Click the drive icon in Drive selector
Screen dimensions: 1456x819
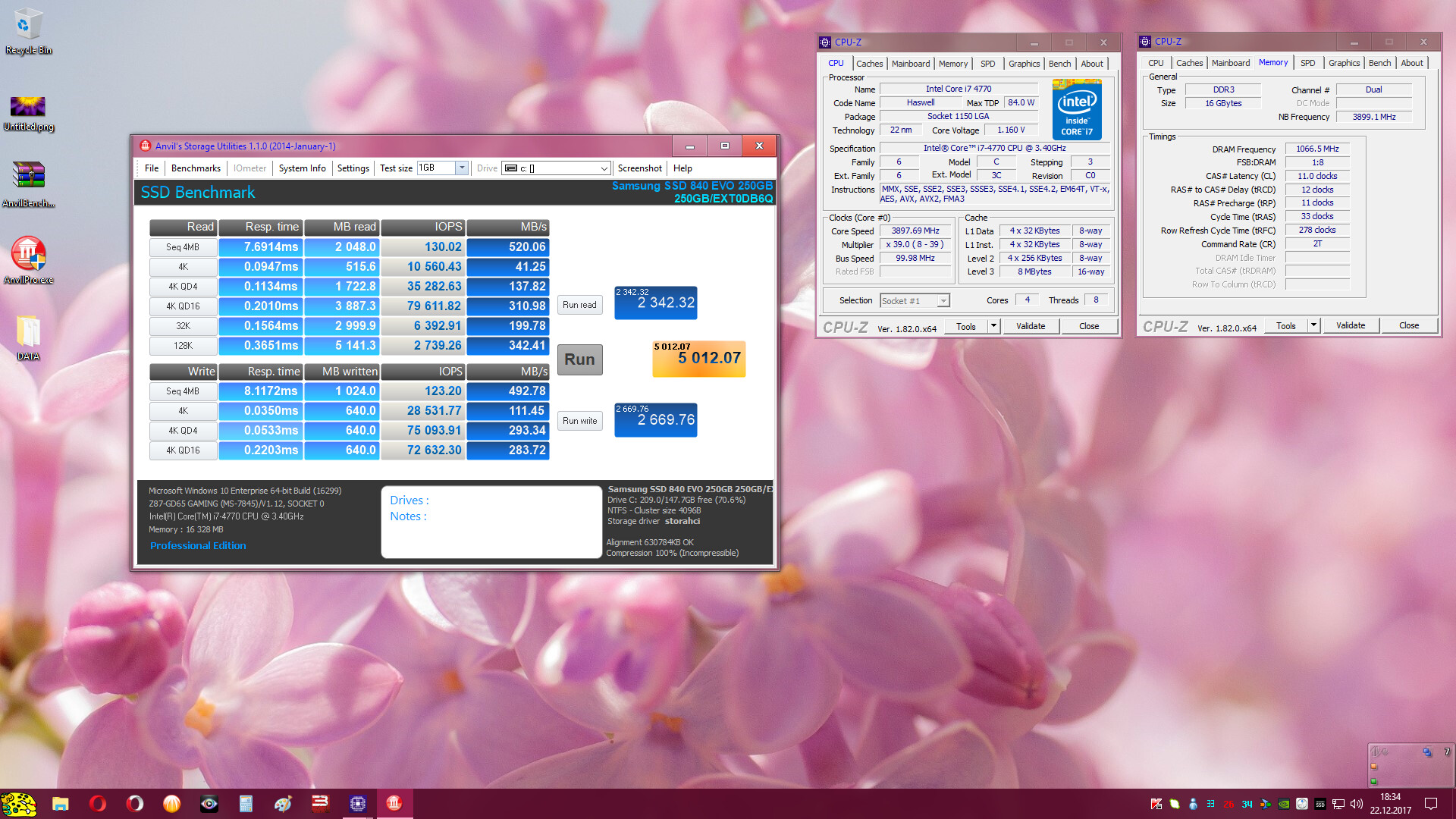[511, 168]
